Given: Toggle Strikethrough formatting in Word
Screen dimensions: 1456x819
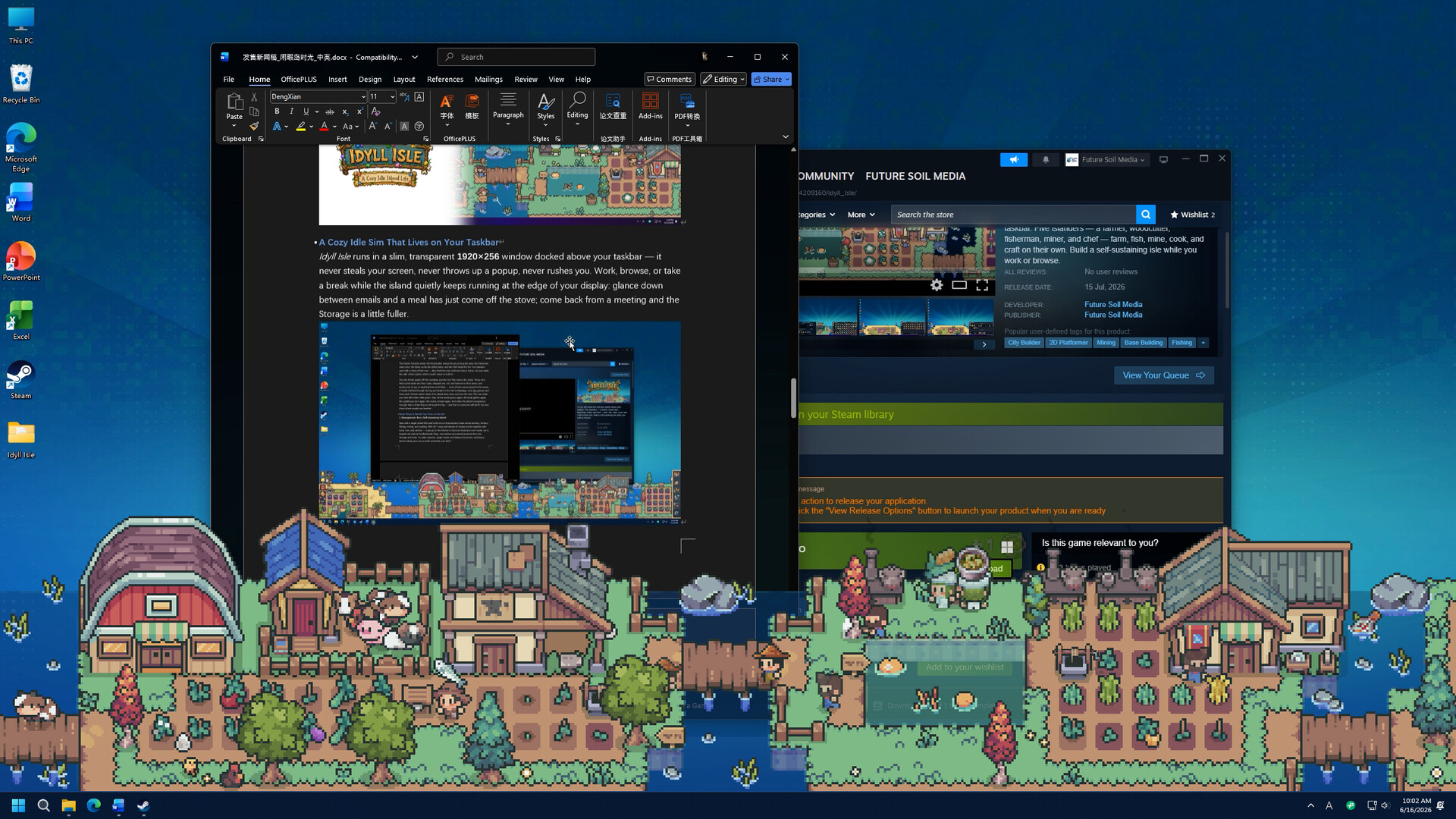Looking at the screenshot, I should (x=330, y=111).
